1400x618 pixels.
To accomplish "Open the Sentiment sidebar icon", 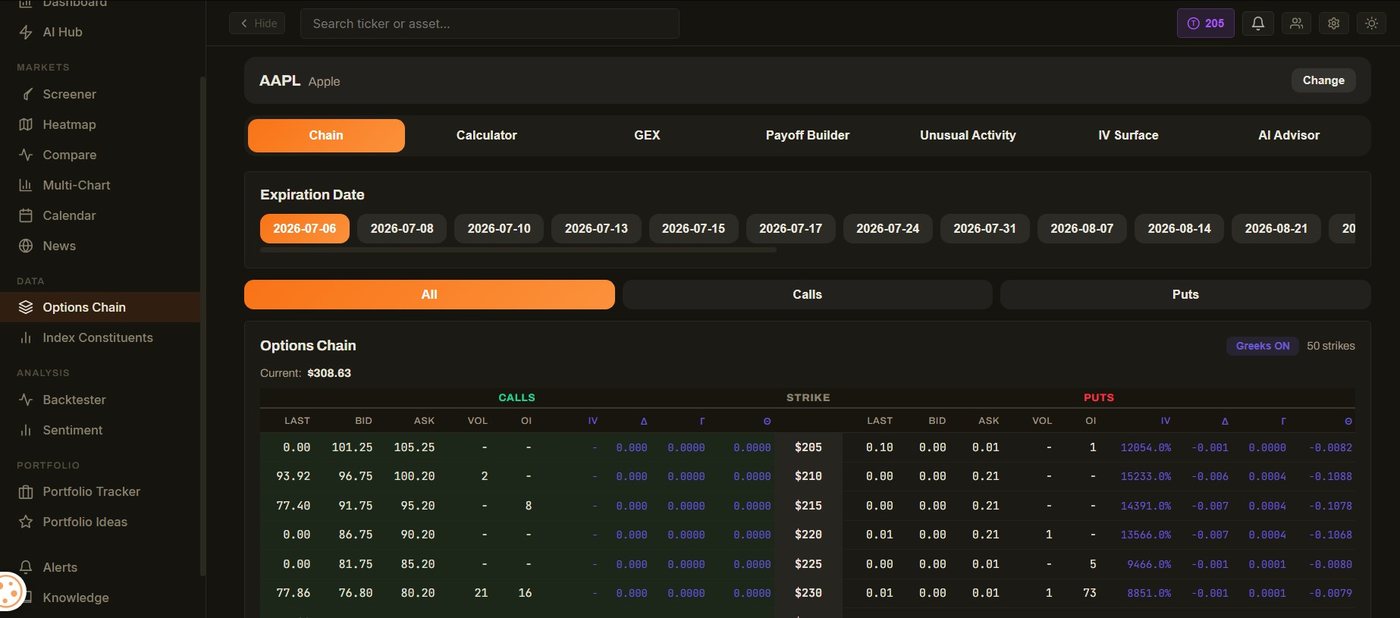I will pos(26,430).
